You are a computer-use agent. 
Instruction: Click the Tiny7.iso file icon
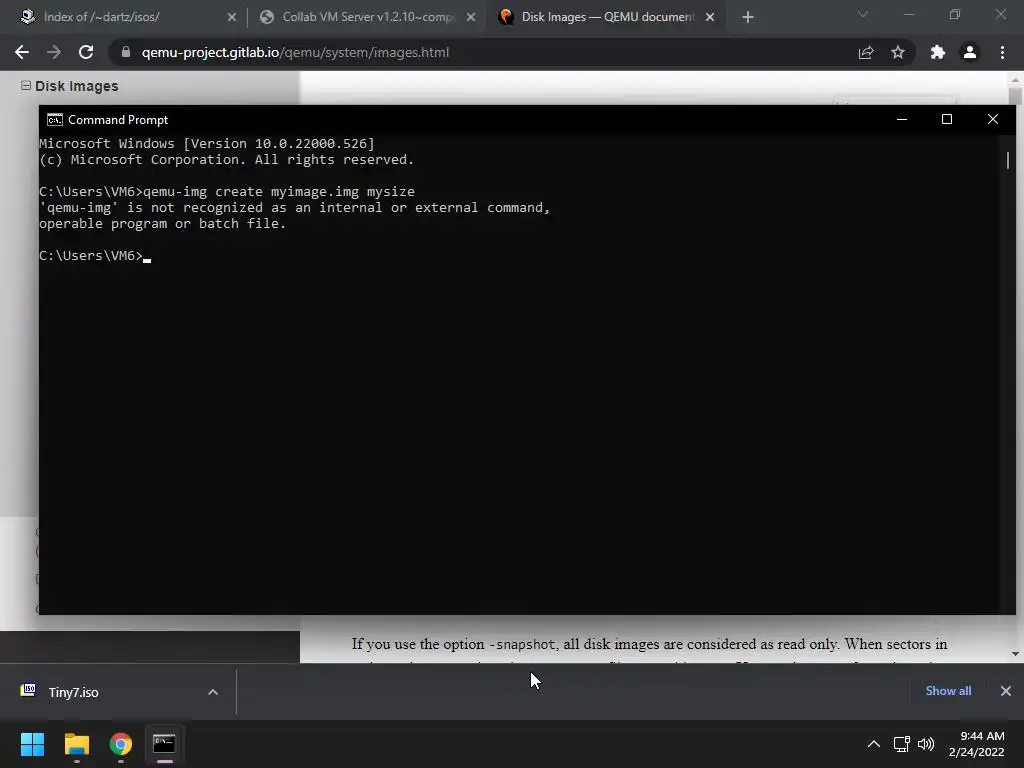point(28,690)
